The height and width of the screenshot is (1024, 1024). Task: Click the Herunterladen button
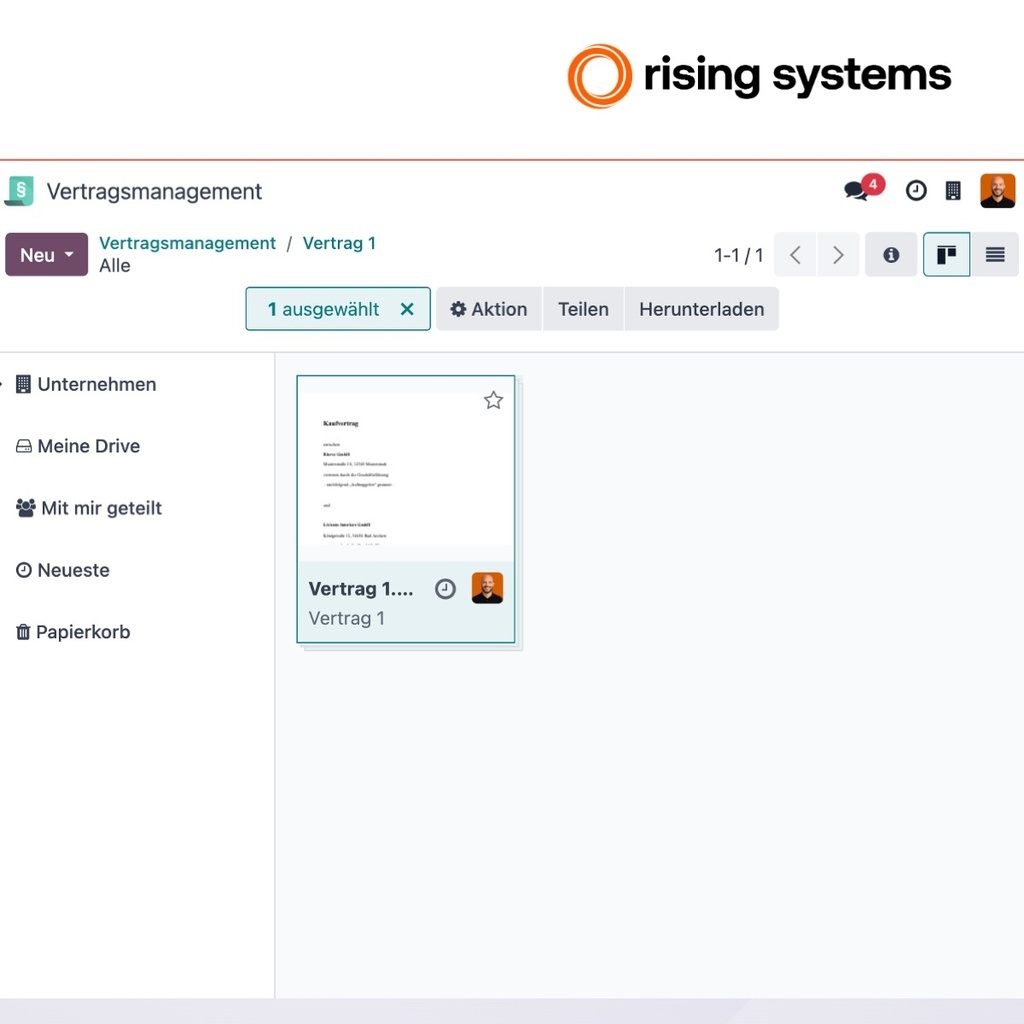click(x=701, y=309)
